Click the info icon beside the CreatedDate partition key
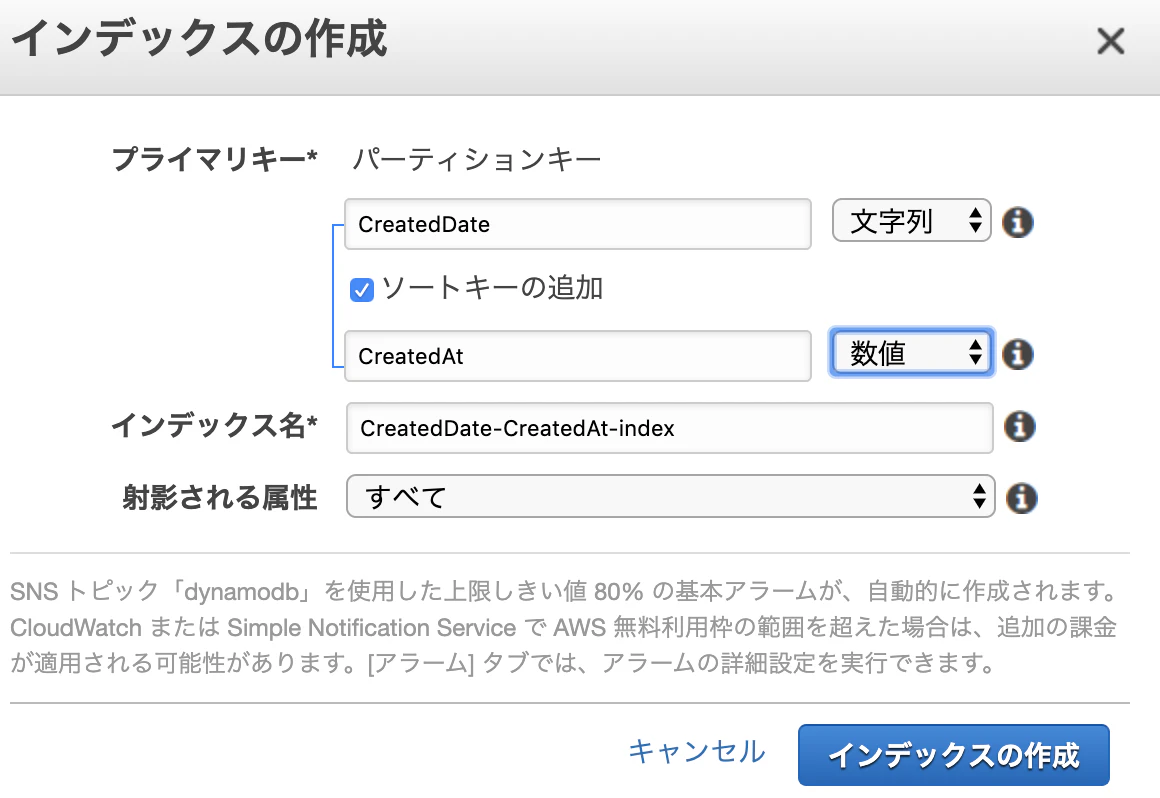This screenshot has height=798, width=1160. [x=1017, y=223]
